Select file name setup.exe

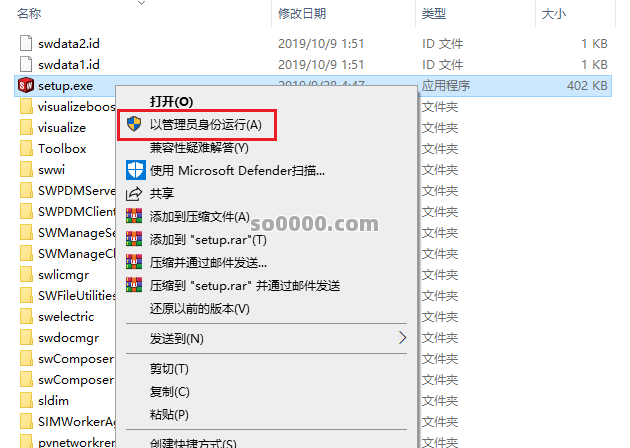pos(65,86)
